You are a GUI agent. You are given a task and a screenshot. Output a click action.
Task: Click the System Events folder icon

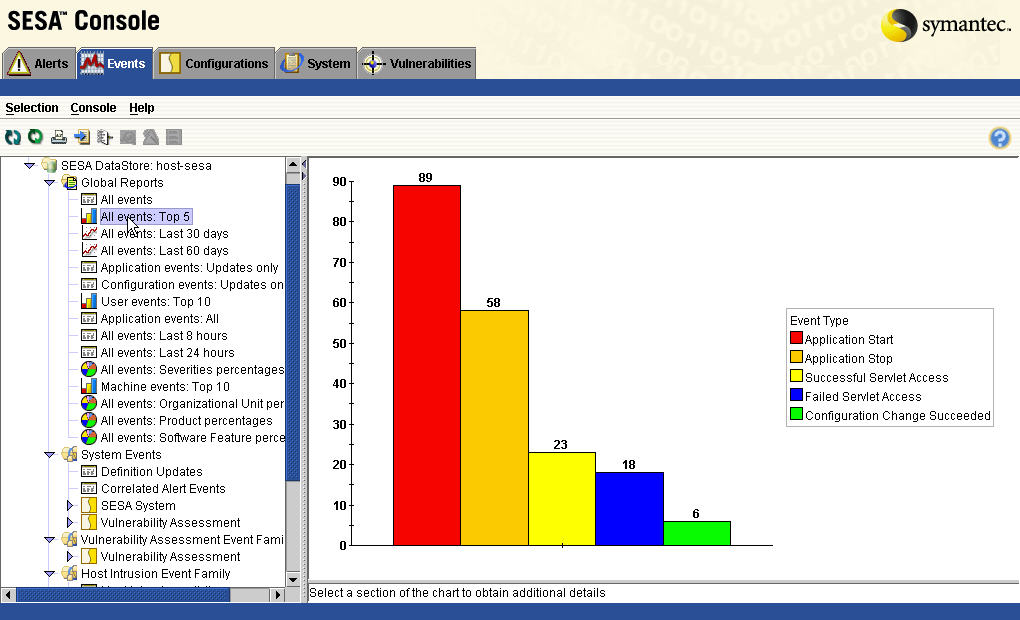69,454
